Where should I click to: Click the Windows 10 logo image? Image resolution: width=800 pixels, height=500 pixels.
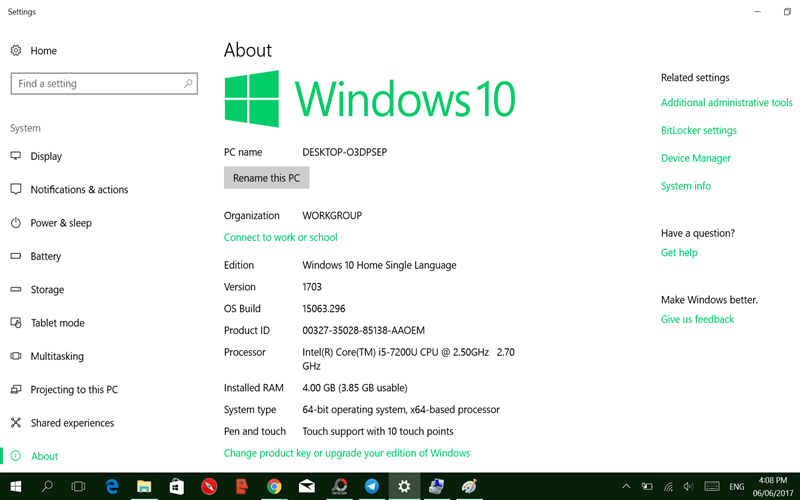click(x=370, y=99)
